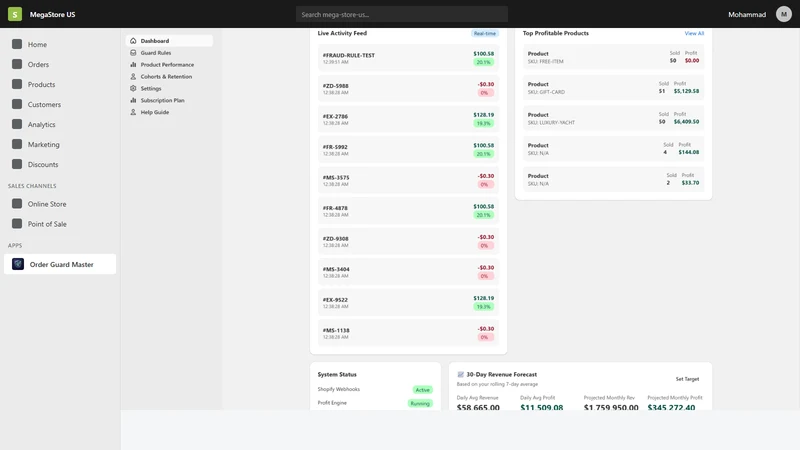Open the Order Guard Master app icon
The image size is (800, 450).
click(18, 264)
